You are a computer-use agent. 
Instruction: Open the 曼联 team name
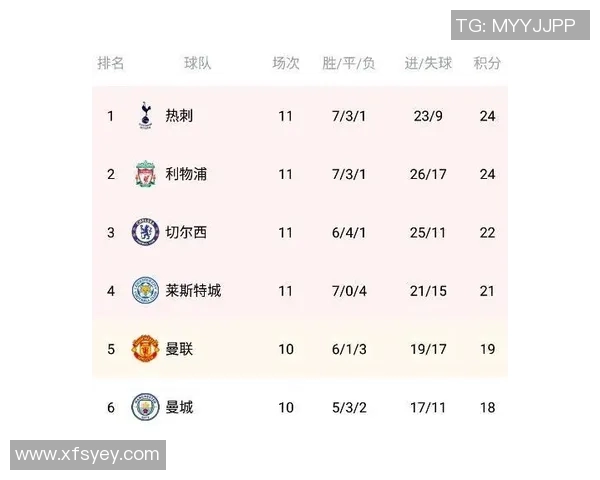(x=179, y=349)
